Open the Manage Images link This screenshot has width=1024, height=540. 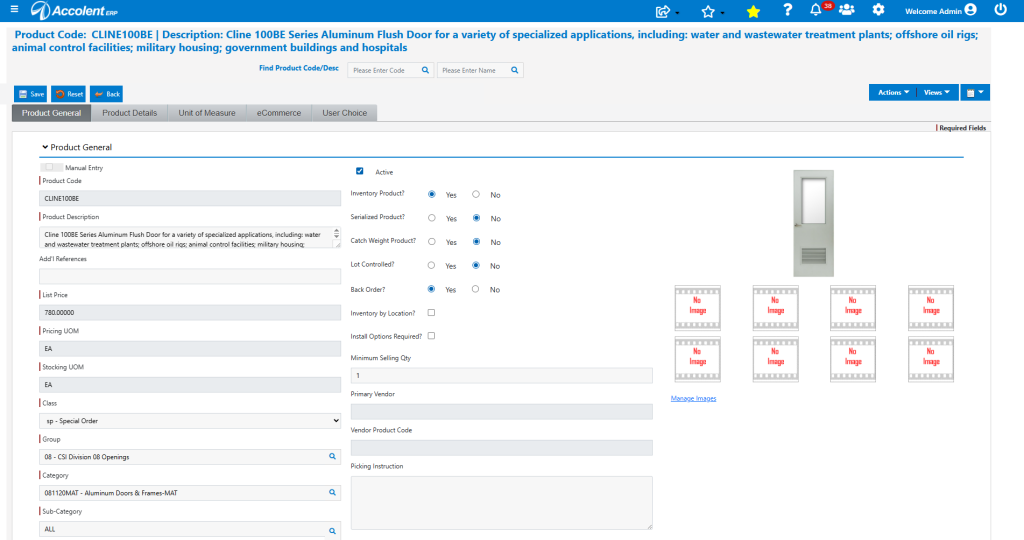coord(693,398)
